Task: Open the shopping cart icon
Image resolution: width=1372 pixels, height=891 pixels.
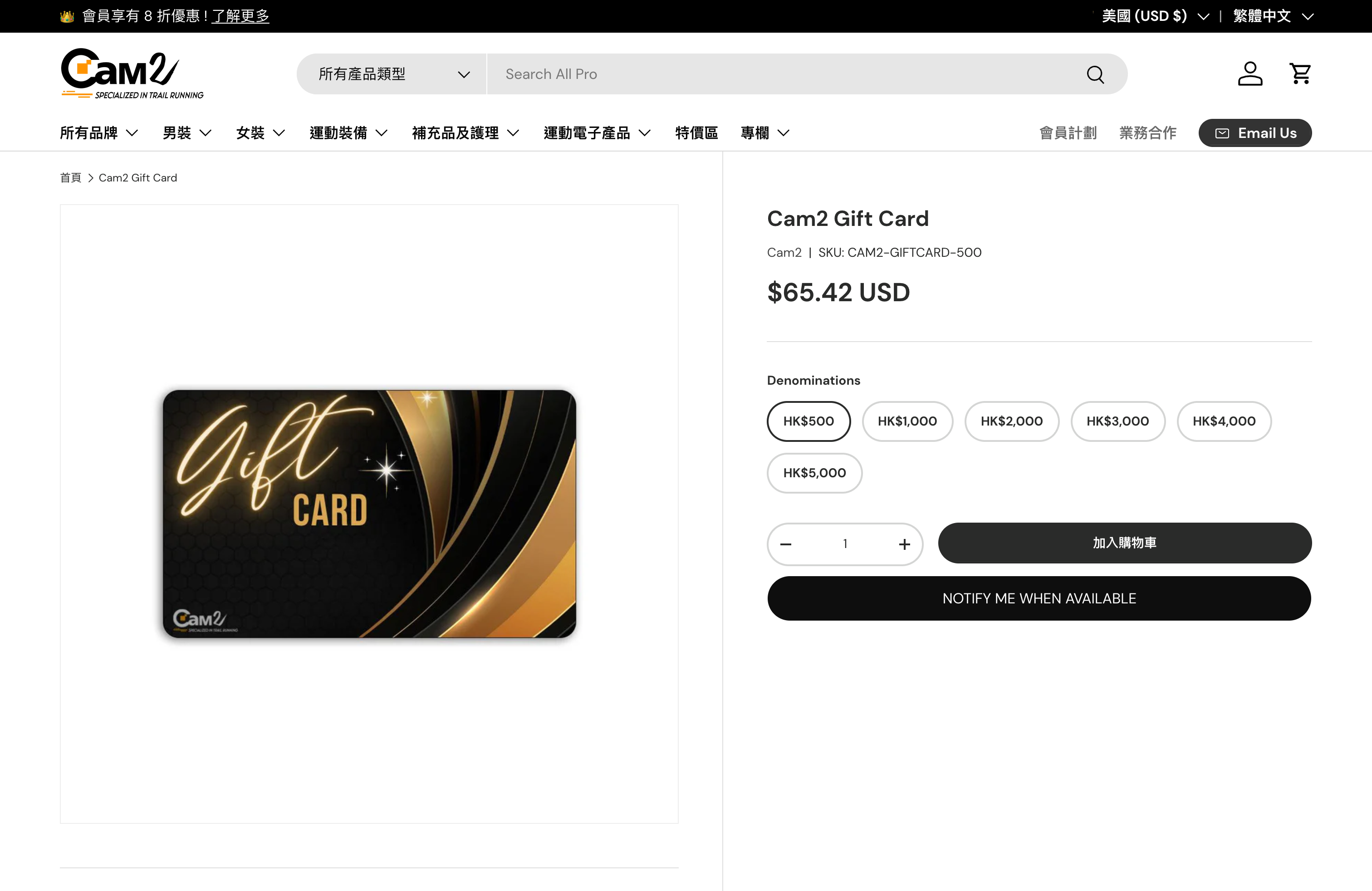Action: tap(1300, 74)
